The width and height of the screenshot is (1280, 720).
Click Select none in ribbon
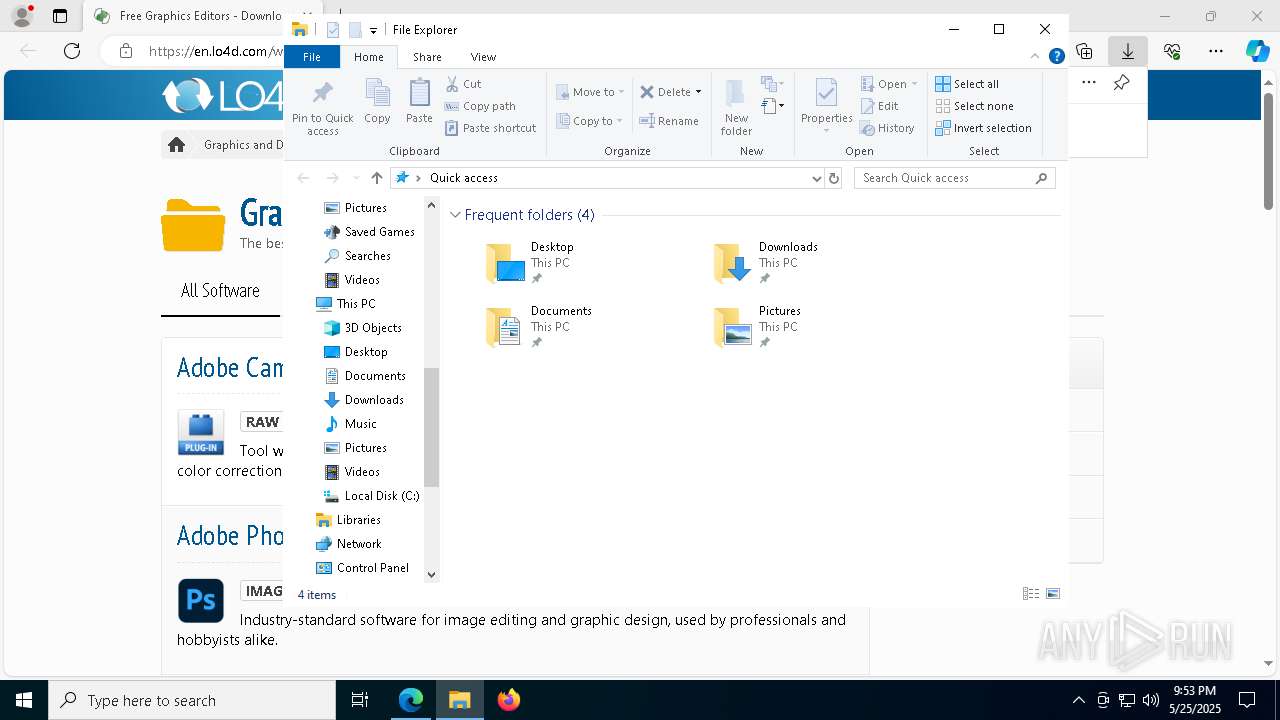tap(975, 106)
